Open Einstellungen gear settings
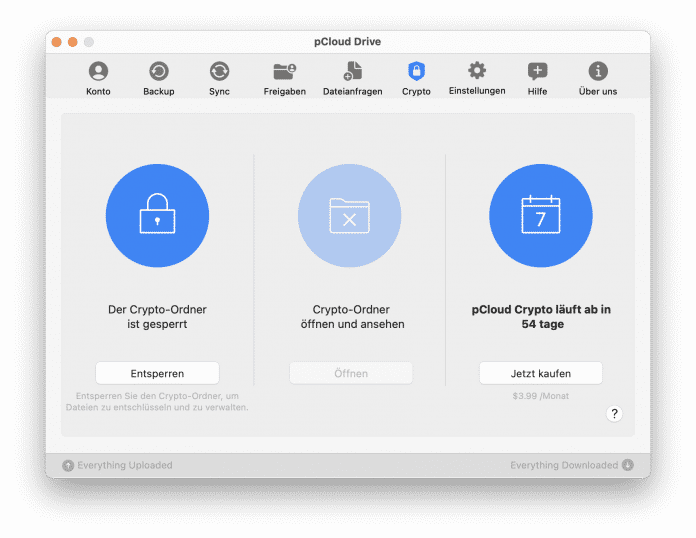The width and height of the screenshot is (696, 538). coord(477,79)
